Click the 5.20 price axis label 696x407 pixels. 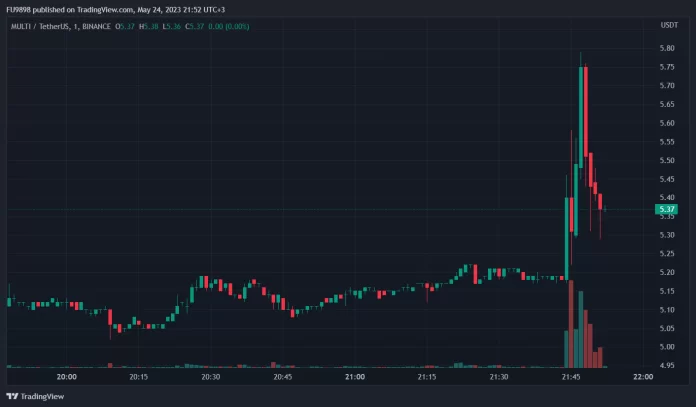pyautogui.click(x=666, y=272)
